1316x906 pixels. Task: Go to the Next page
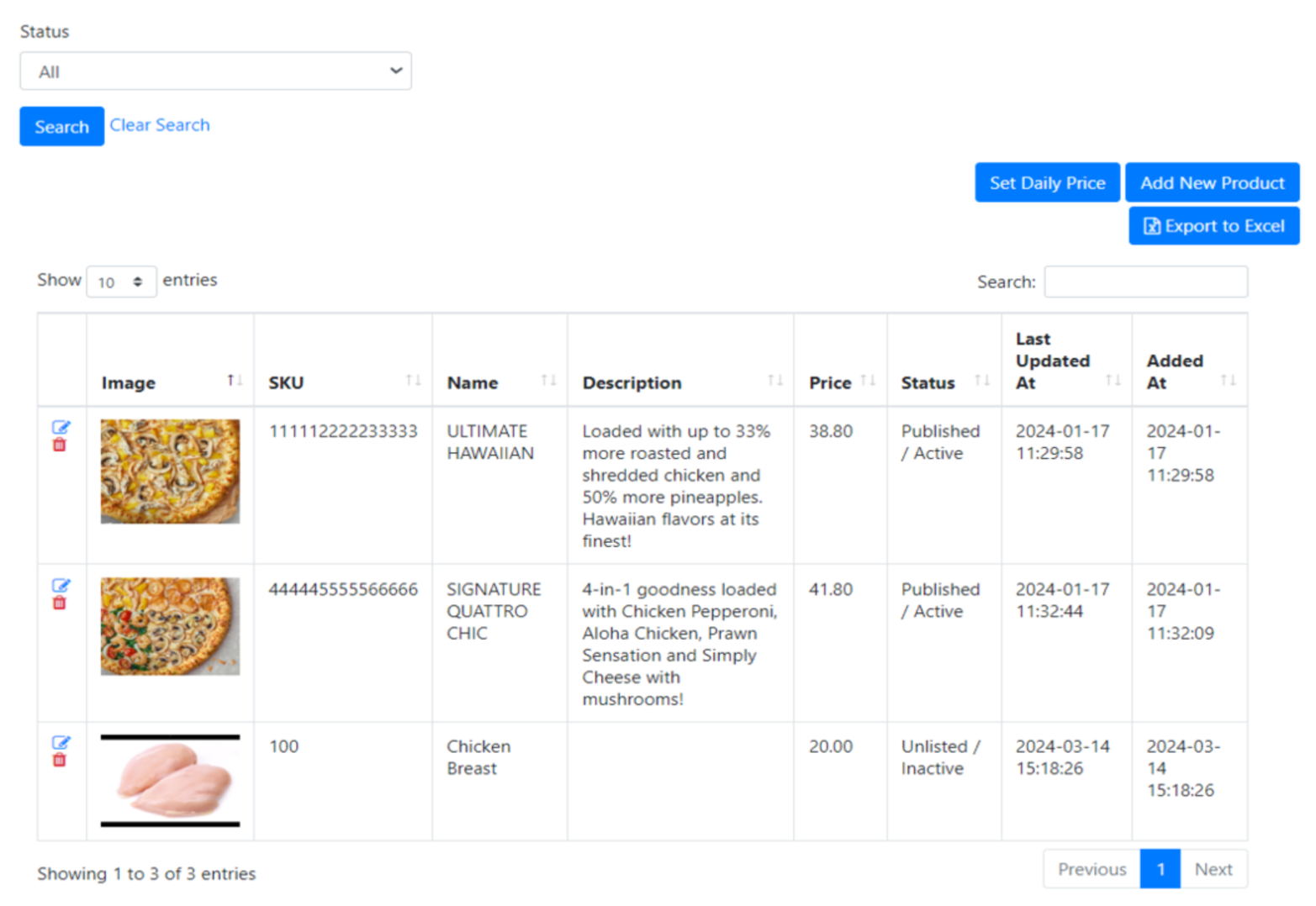1213,869
